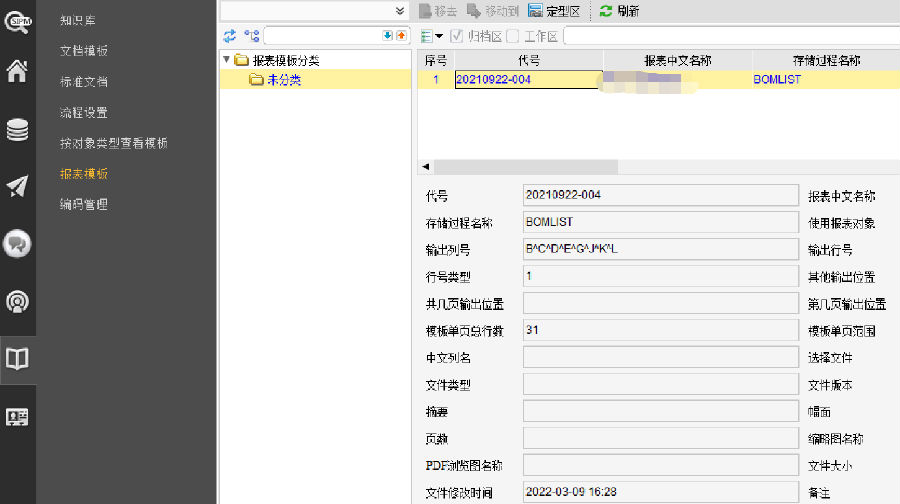900x504 pixels.
Task: Click the 中文列名 field
Action: 661,356
